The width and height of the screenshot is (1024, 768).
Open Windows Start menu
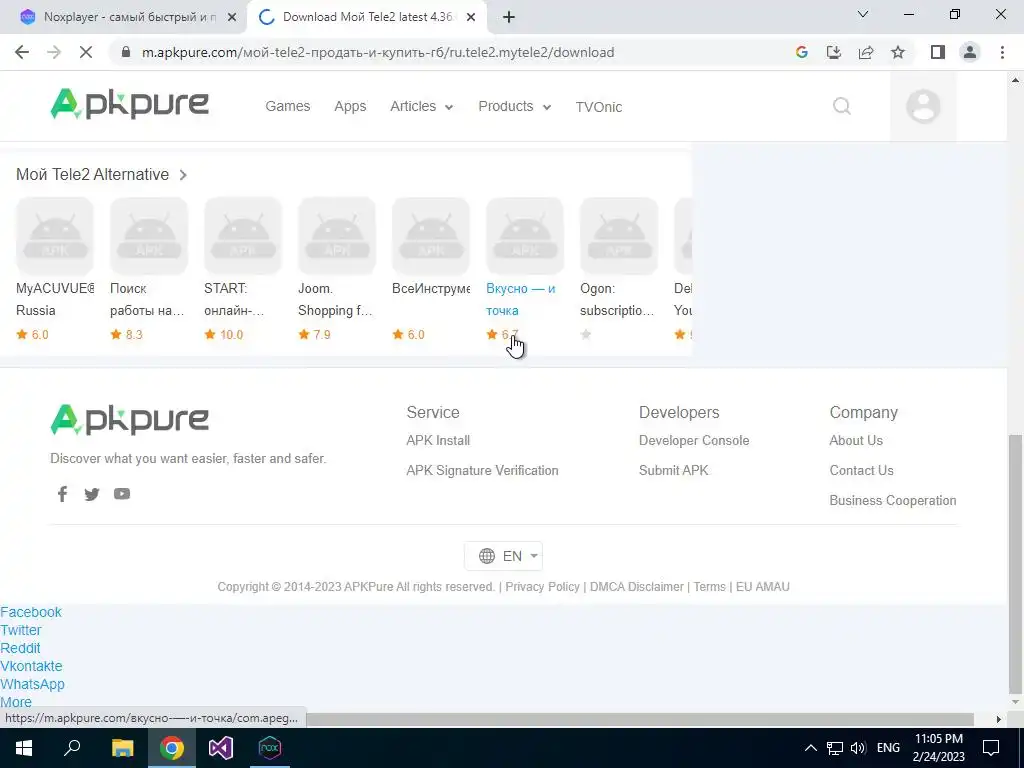coord(24,748)
